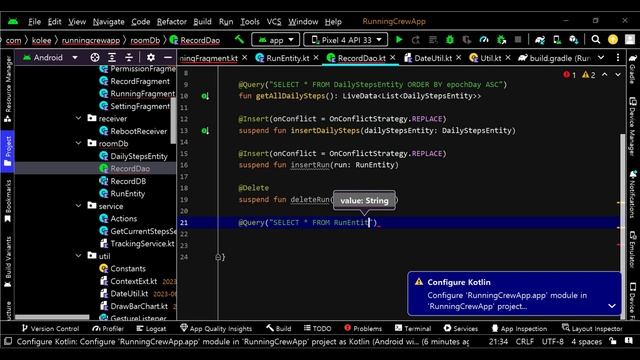Toggle Device Manager right side panel

pyautogui.click(x=633, y=127)
